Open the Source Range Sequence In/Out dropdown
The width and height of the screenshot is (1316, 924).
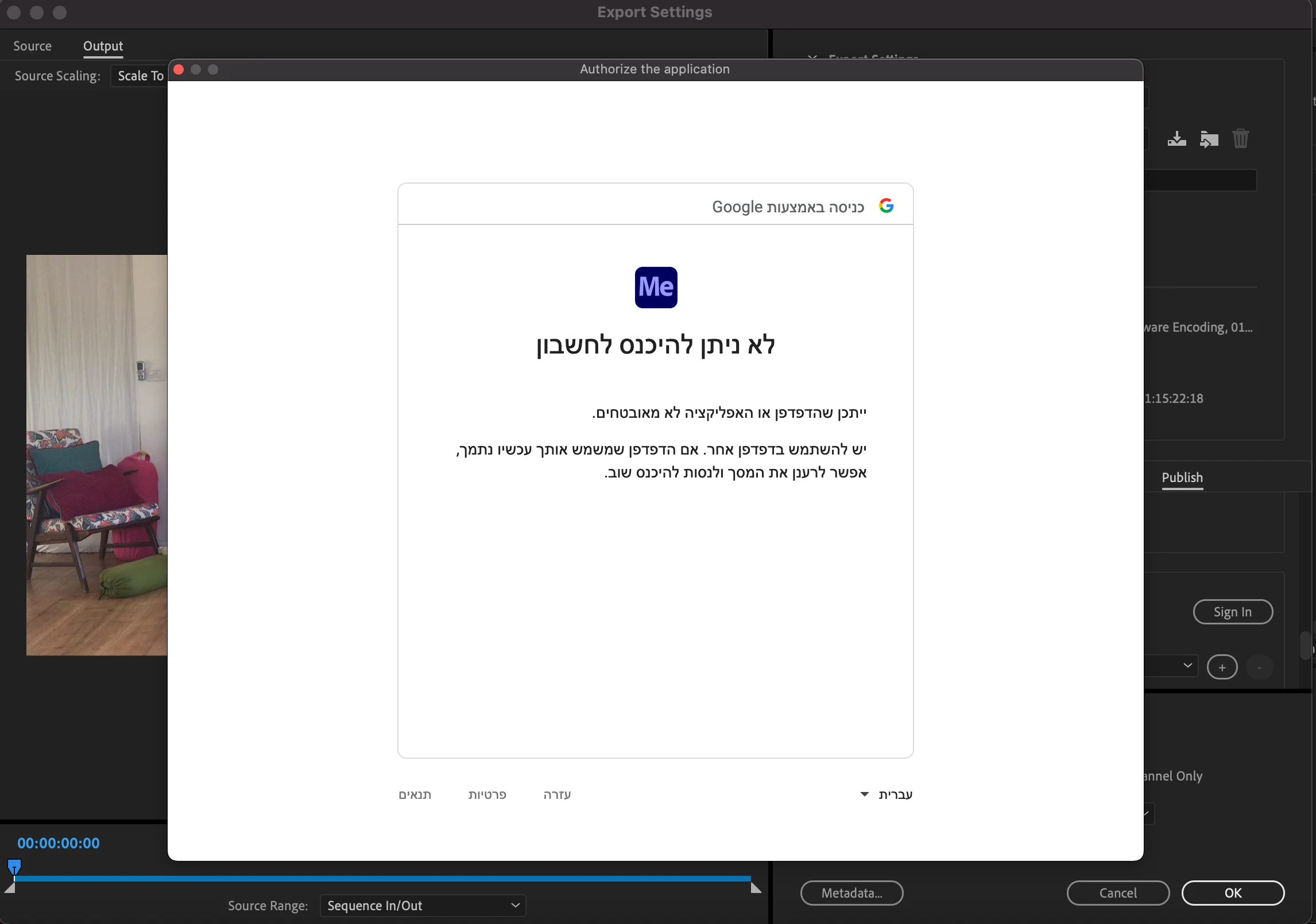click(423, 906)
